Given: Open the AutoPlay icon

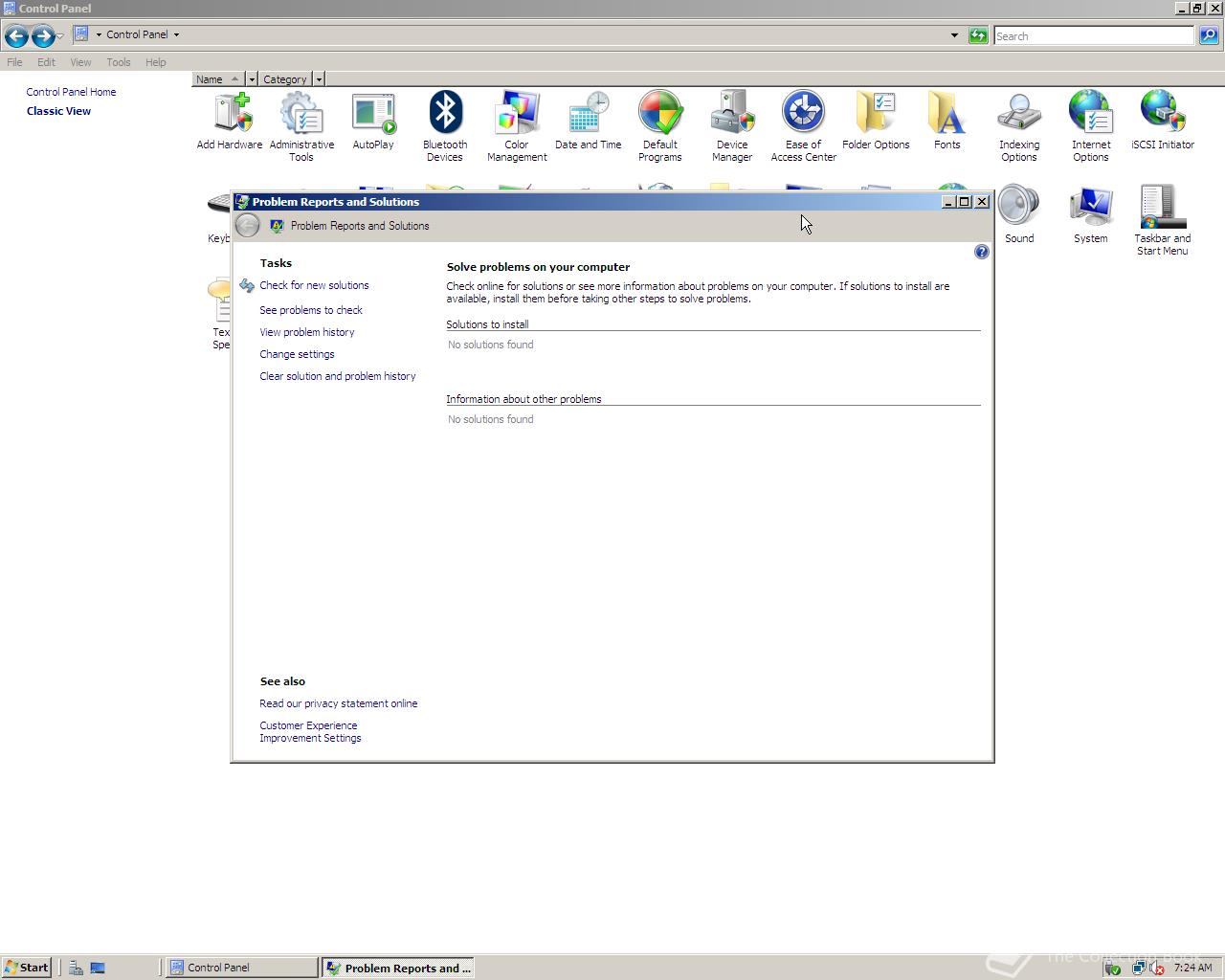Looking at the screenshot, I should coord(373,122).
